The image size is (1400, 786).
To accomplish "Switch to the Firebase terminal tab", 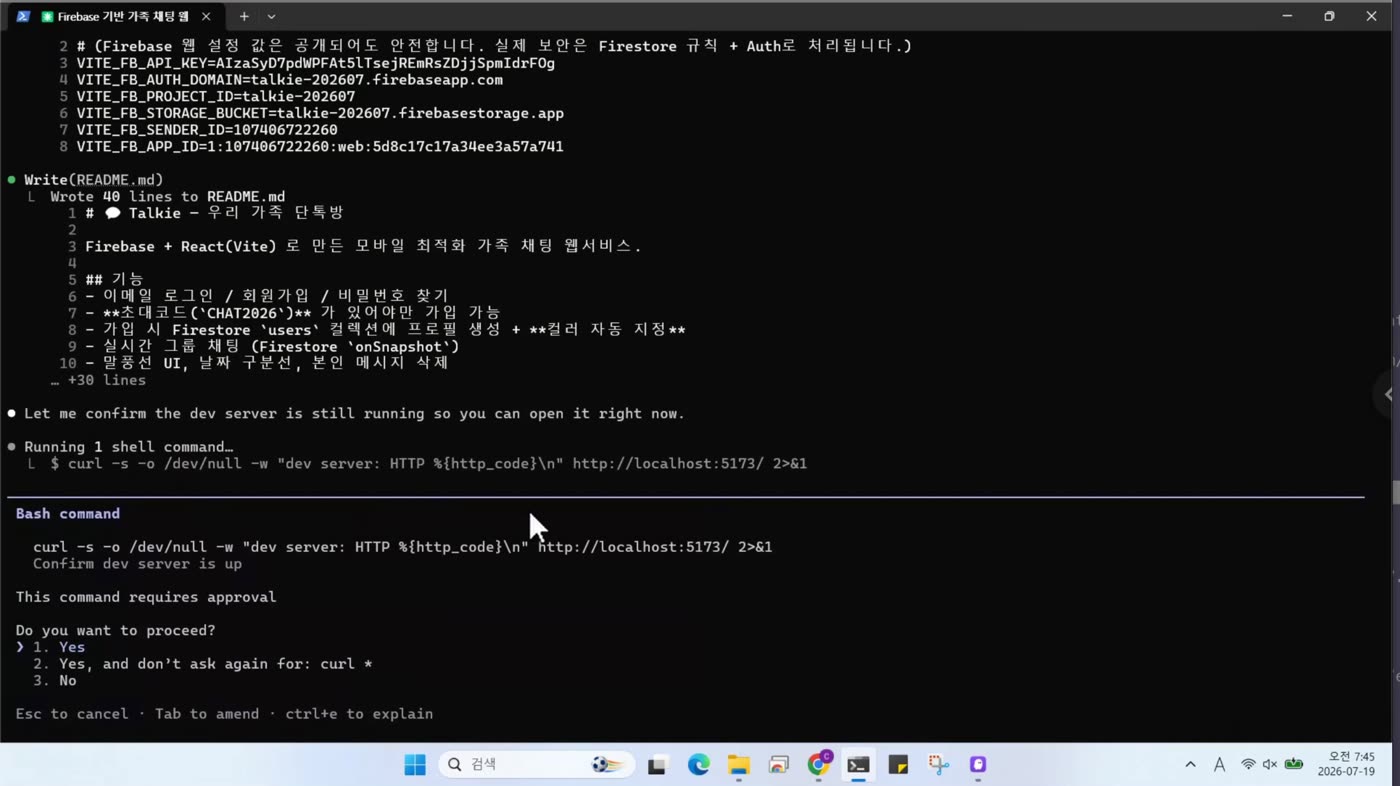I will pyautogui.click(x=115, y=16).
